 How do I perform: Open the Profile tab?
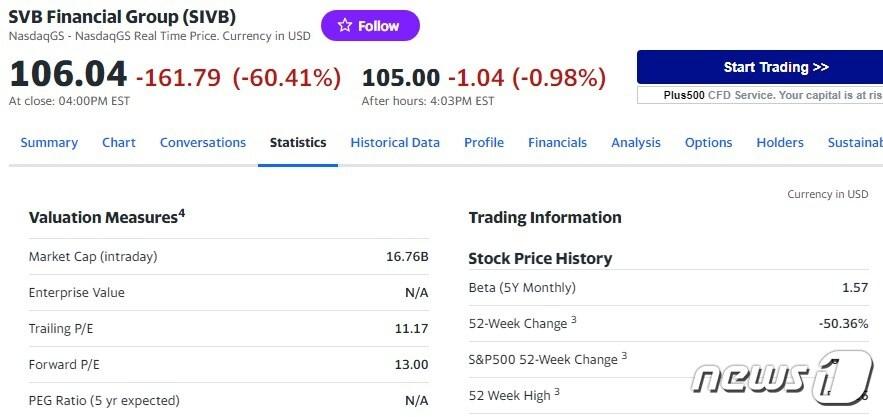tap(484, 143)
